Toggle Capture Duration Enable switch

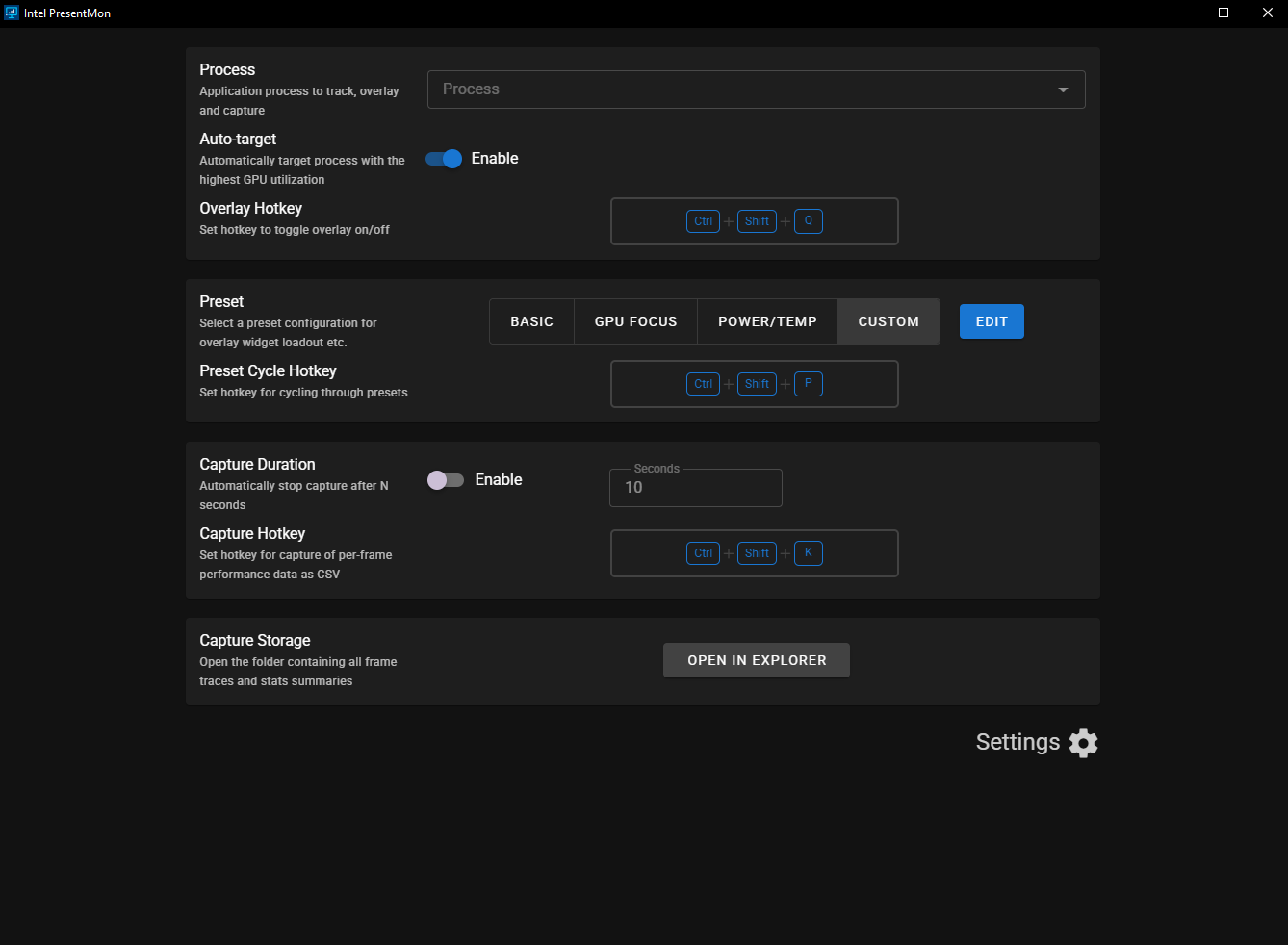click(446, 480)
